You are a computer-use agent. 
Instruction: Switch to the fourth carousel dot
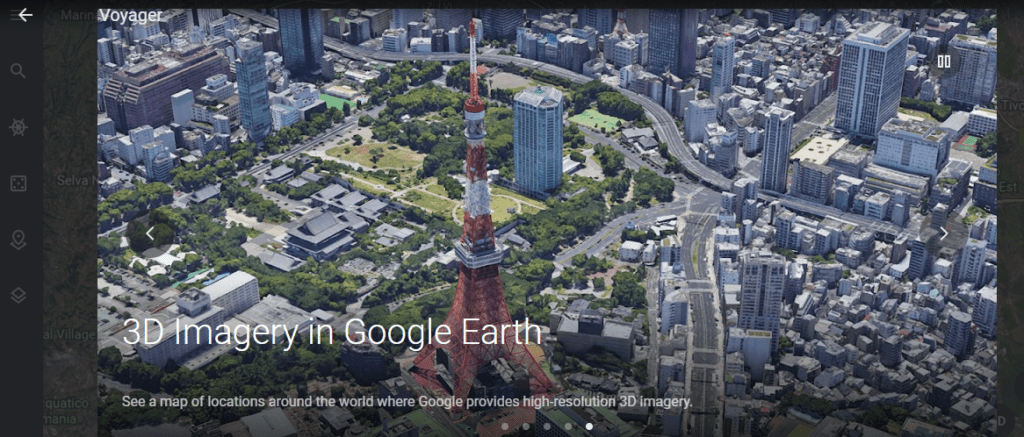(567, 426)
